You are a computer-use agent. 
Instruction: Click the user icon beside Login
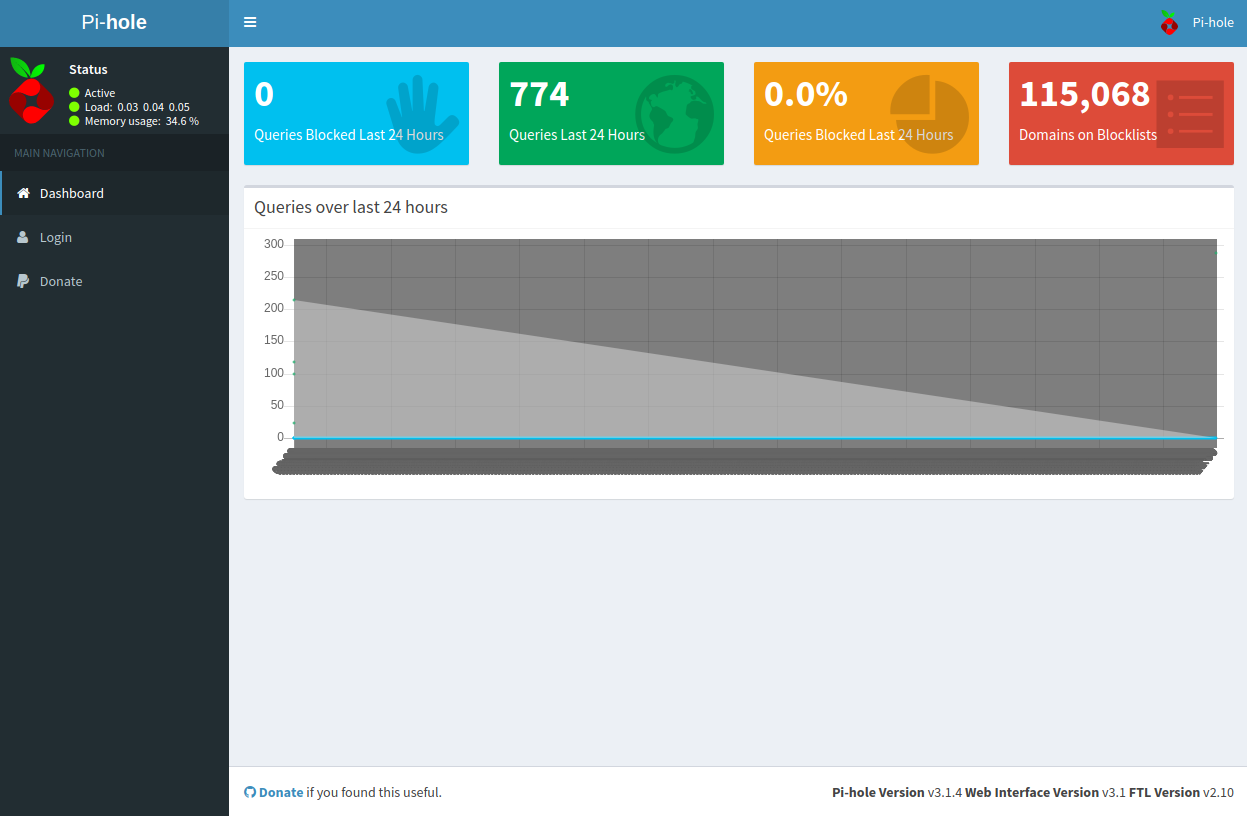click(23, 237)
